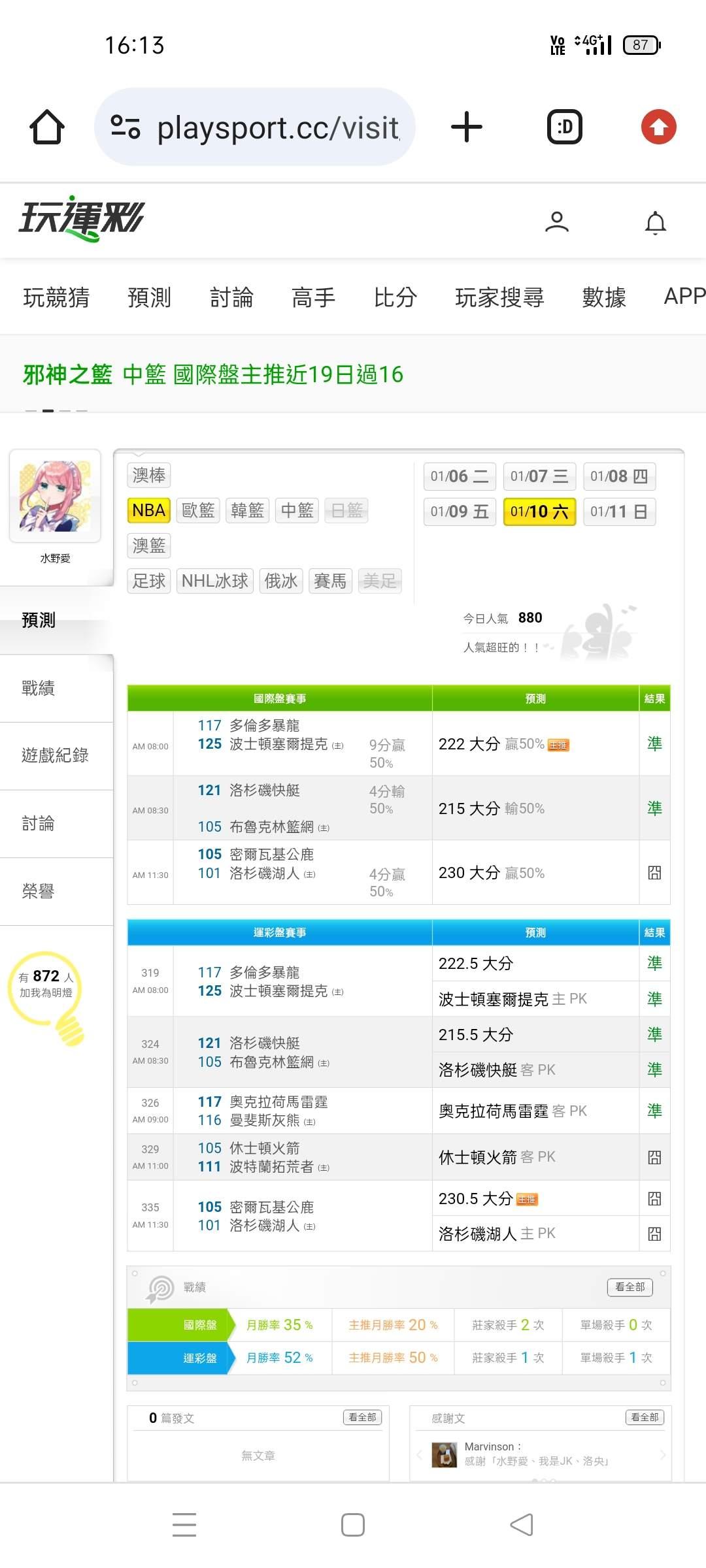Tap 運彩盤 月勝率 52% stat
The width and height of the screenshot is (706, 1568).
[279, 1358]
